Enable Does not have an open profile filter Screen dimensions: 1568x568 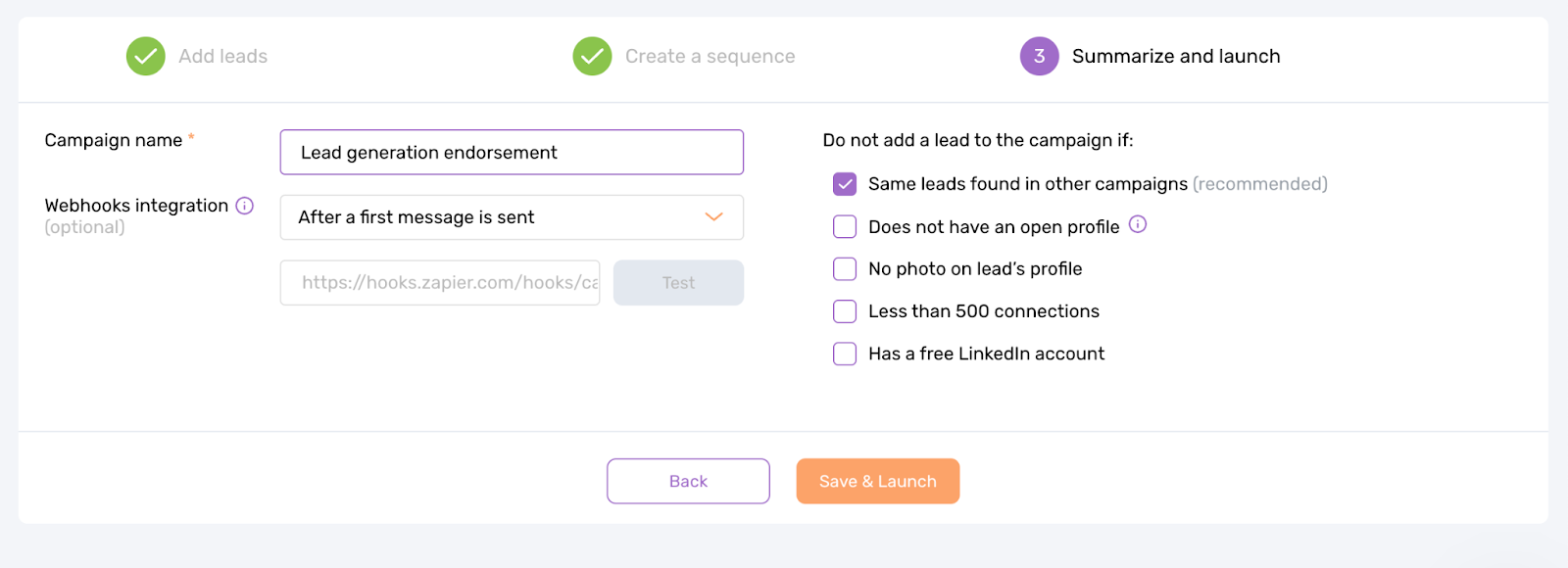click(844, 226)
